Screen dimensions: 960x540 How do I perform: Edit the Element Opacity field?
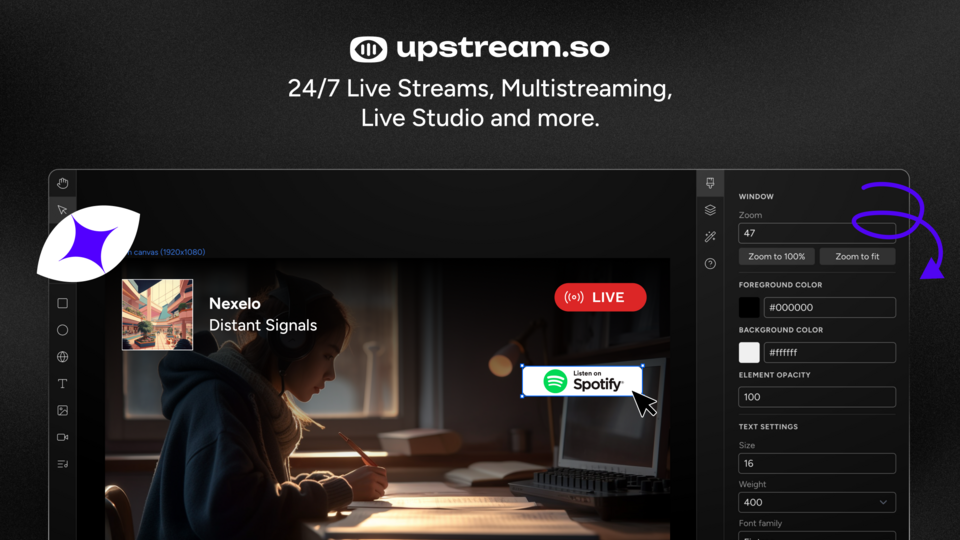[817, 397]
